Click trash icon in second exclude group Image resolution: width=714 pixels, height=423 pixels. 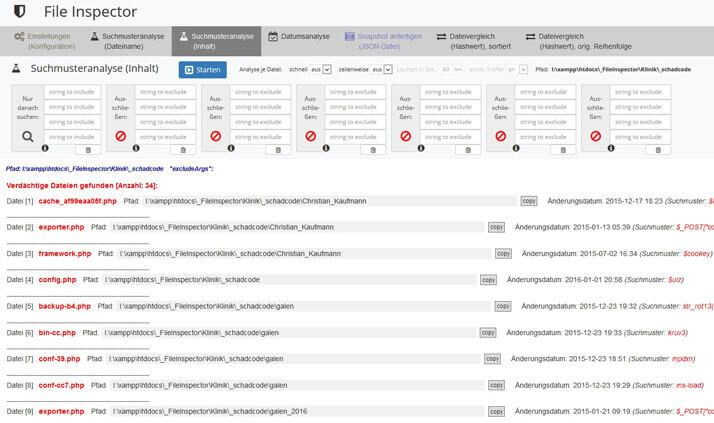point(278,150)
